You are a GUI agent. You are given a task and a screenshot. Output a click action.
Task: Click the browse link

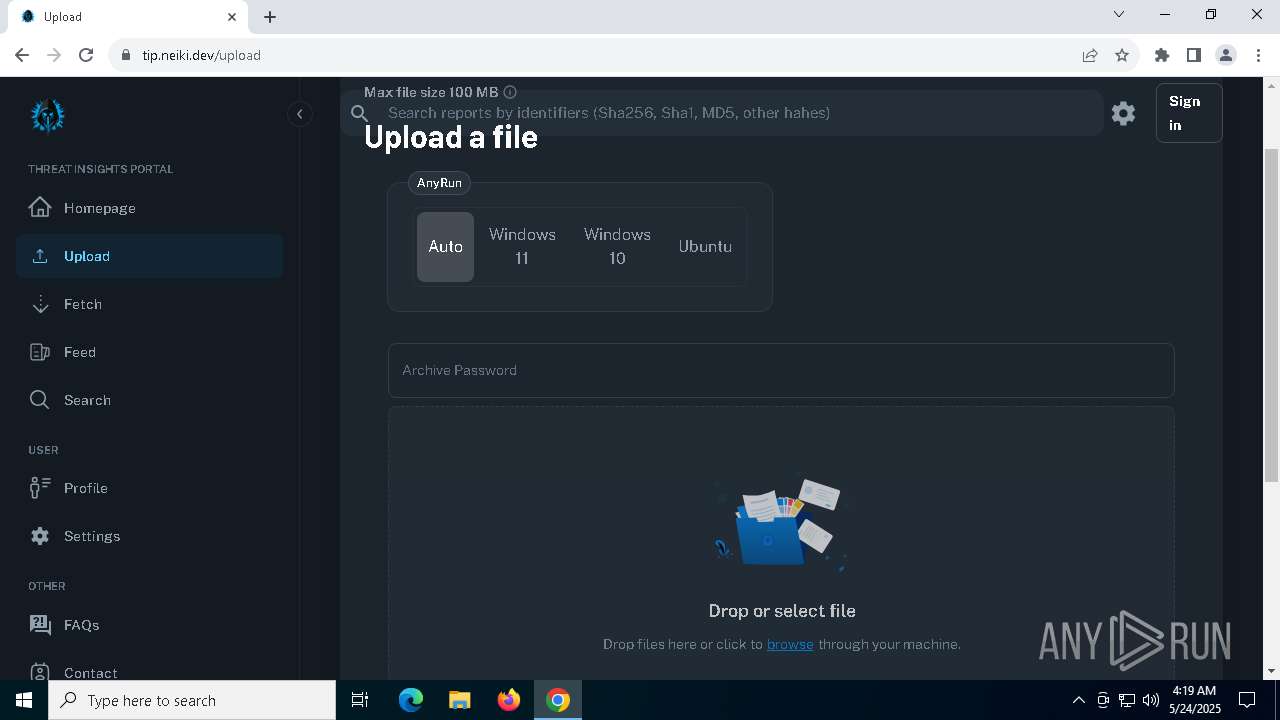pos(790,644)
